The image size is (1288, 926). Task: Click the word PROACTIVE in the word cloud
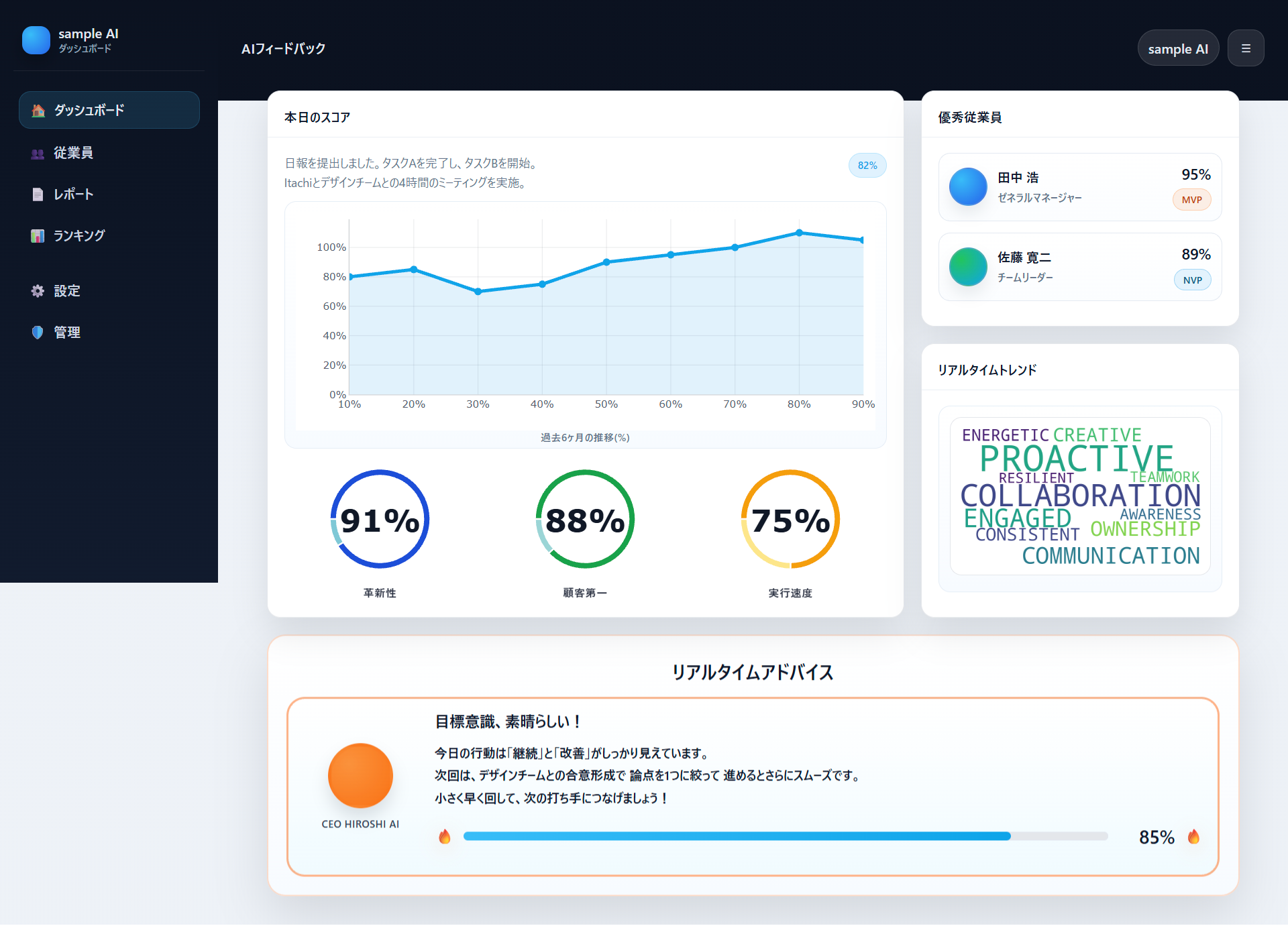[x=1076, y=459]
